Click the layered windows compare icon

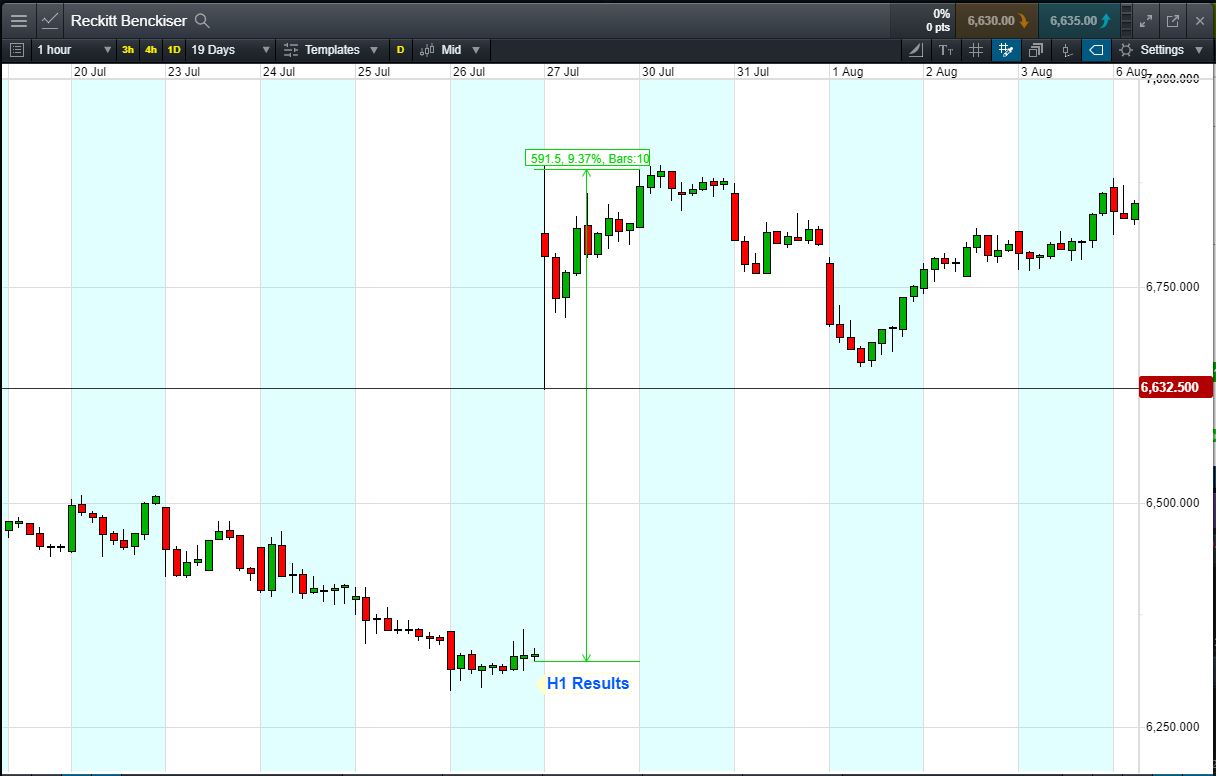(1036, 50)
